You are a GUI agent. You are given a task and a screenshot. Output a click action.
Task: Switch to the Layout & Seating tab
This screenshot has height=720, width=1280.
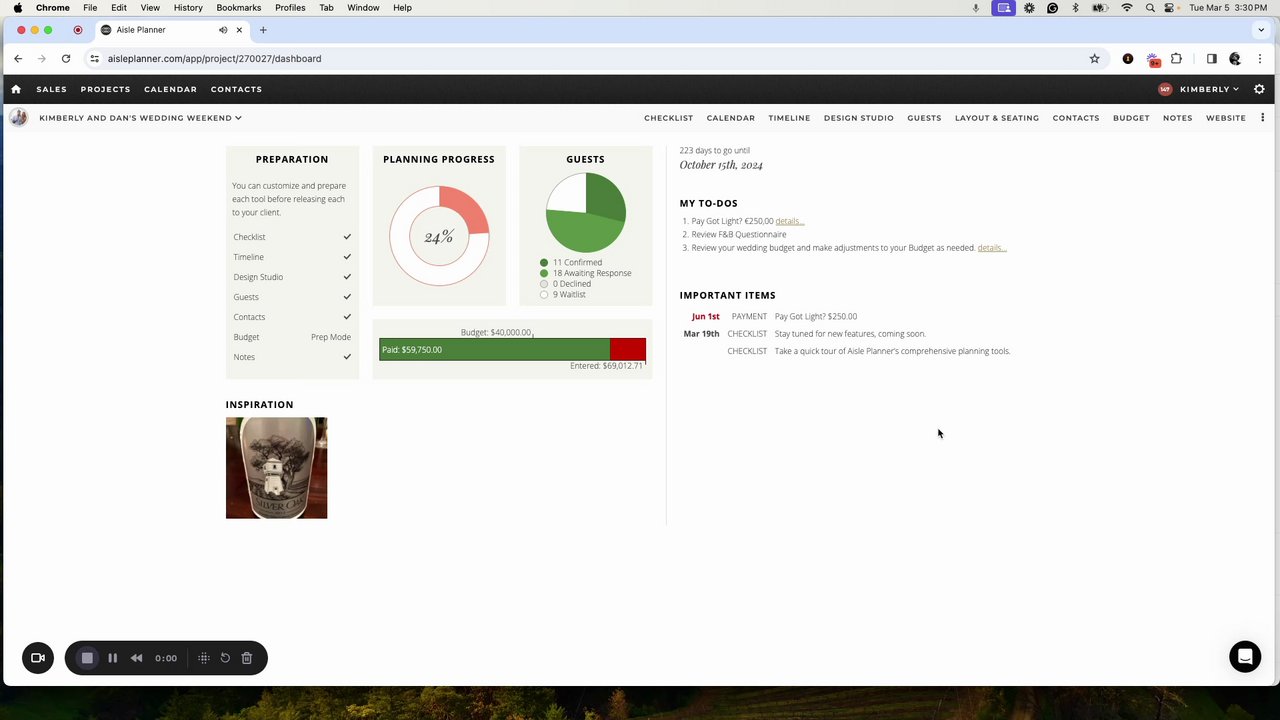(997, 118)
